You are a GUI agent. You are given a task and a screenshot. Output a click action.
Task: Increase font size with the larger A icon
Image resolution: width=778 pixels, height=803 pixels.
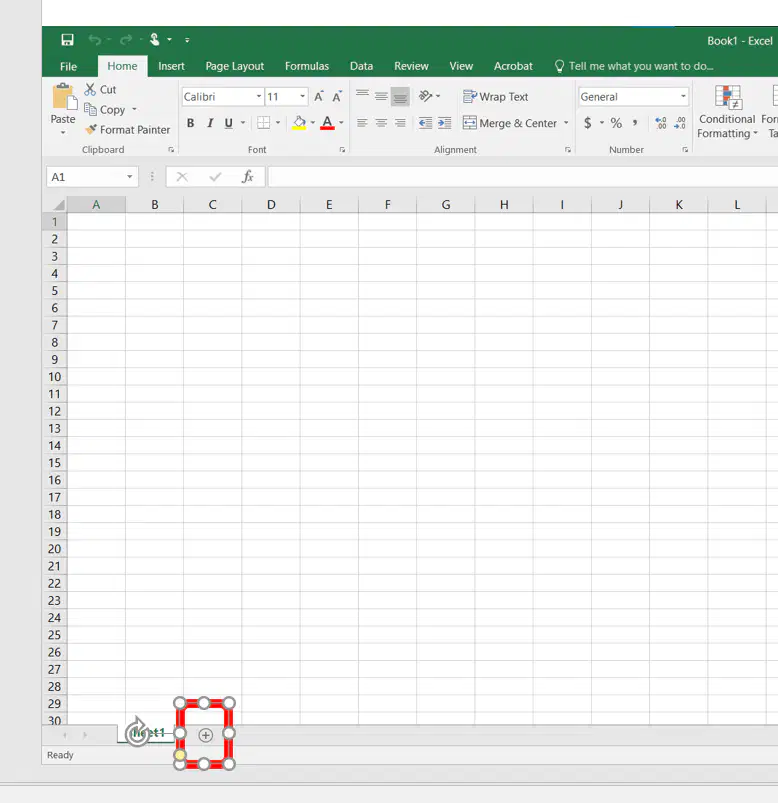tap(319, 96)
